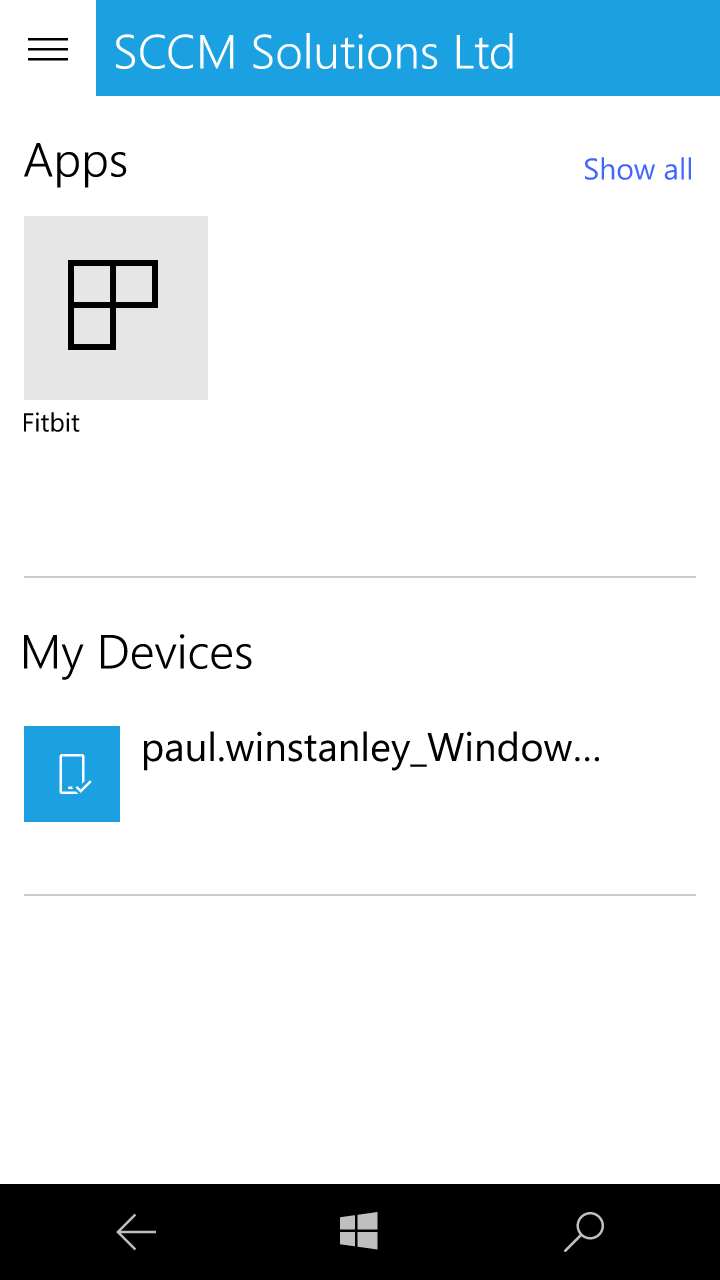
Task: Tap the phone glyph in the device tile
Action: coord(70,774)
